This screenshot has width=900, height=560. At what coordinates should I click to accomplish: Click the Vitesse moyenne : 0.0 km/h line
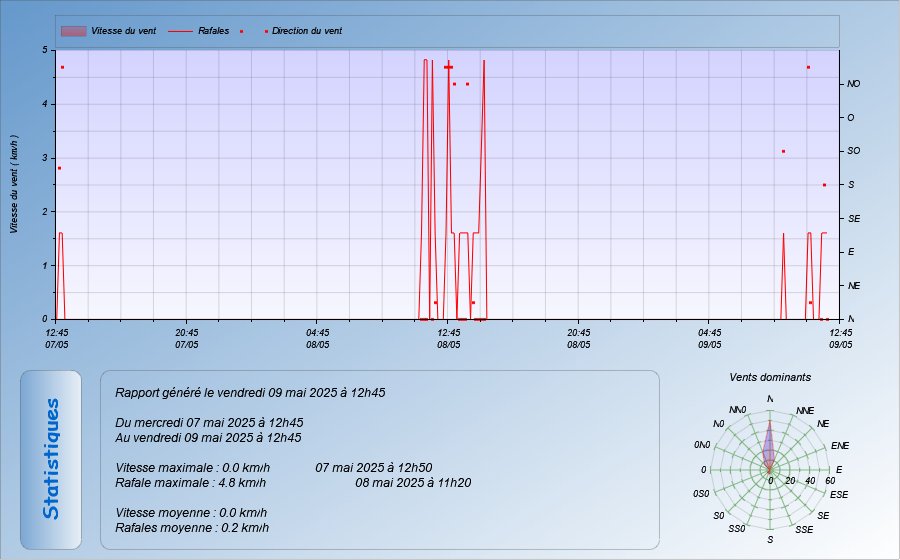pyautogui.click(x=191, y=513)
